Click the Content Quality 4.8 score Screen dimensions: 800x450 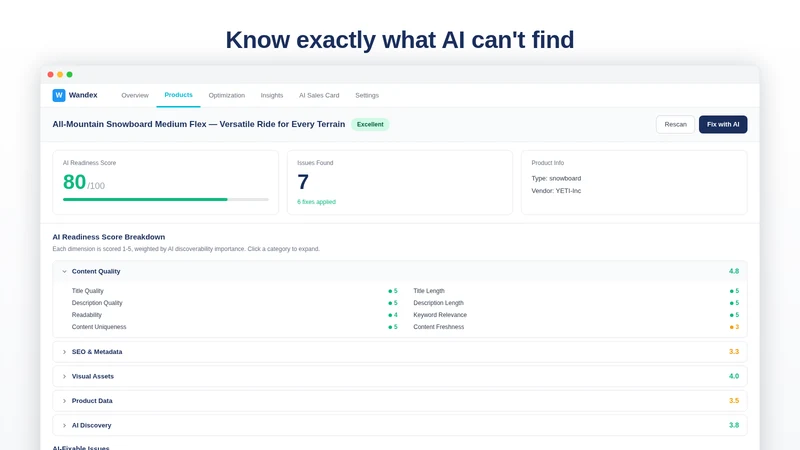[x=734, y=271]
